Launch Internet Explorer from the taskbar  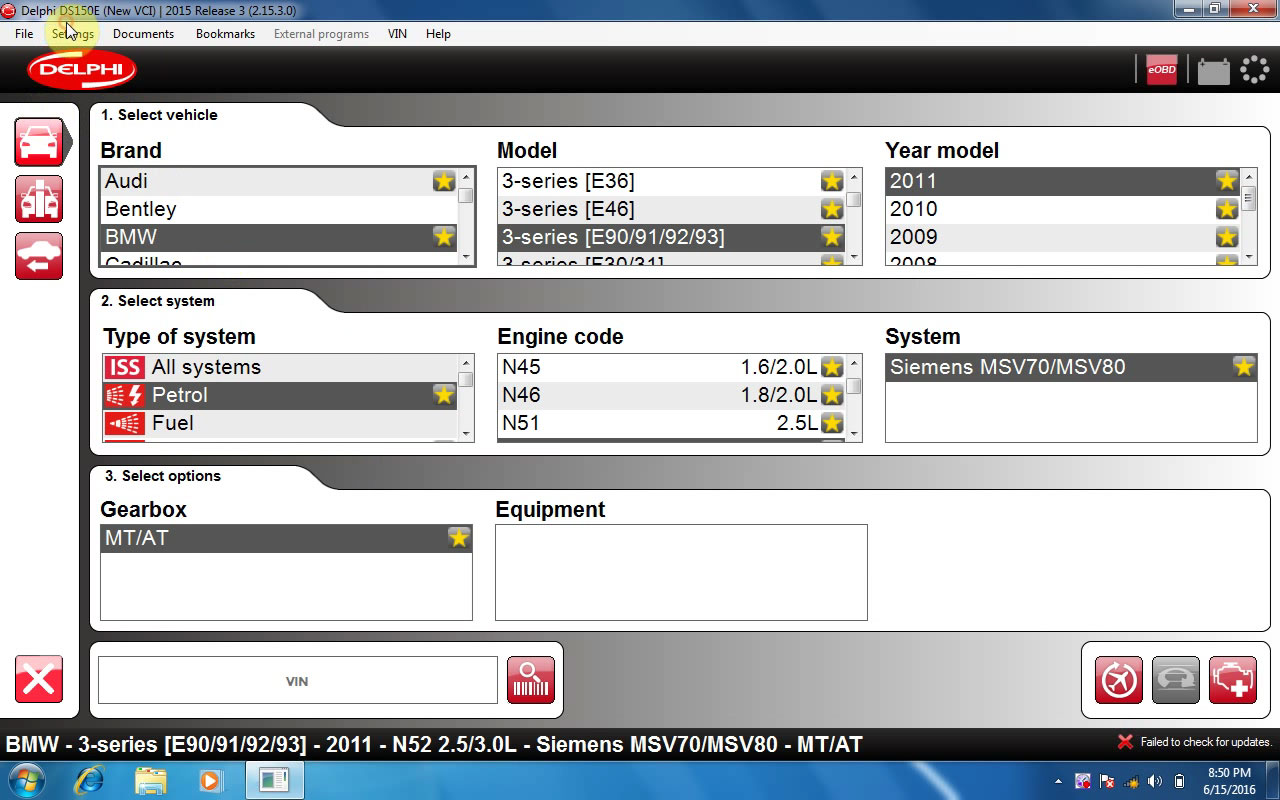coord(89,780)
